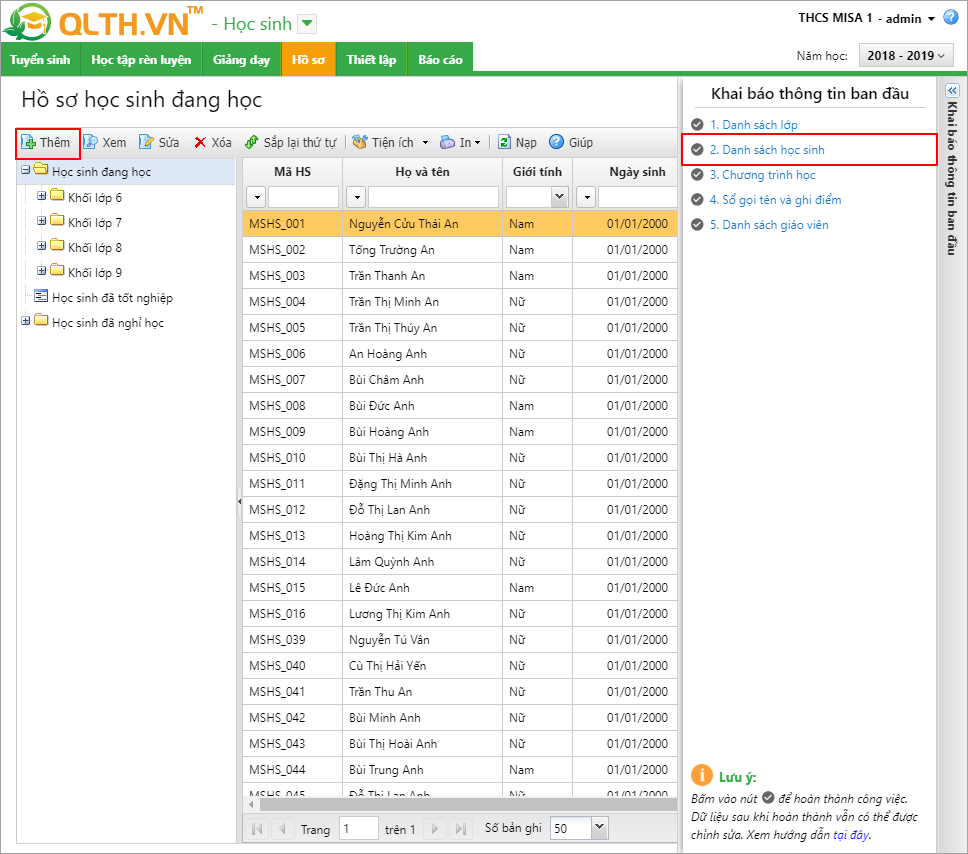Open the Năm học 2018 - 2019 dropdown

point(906,56)
